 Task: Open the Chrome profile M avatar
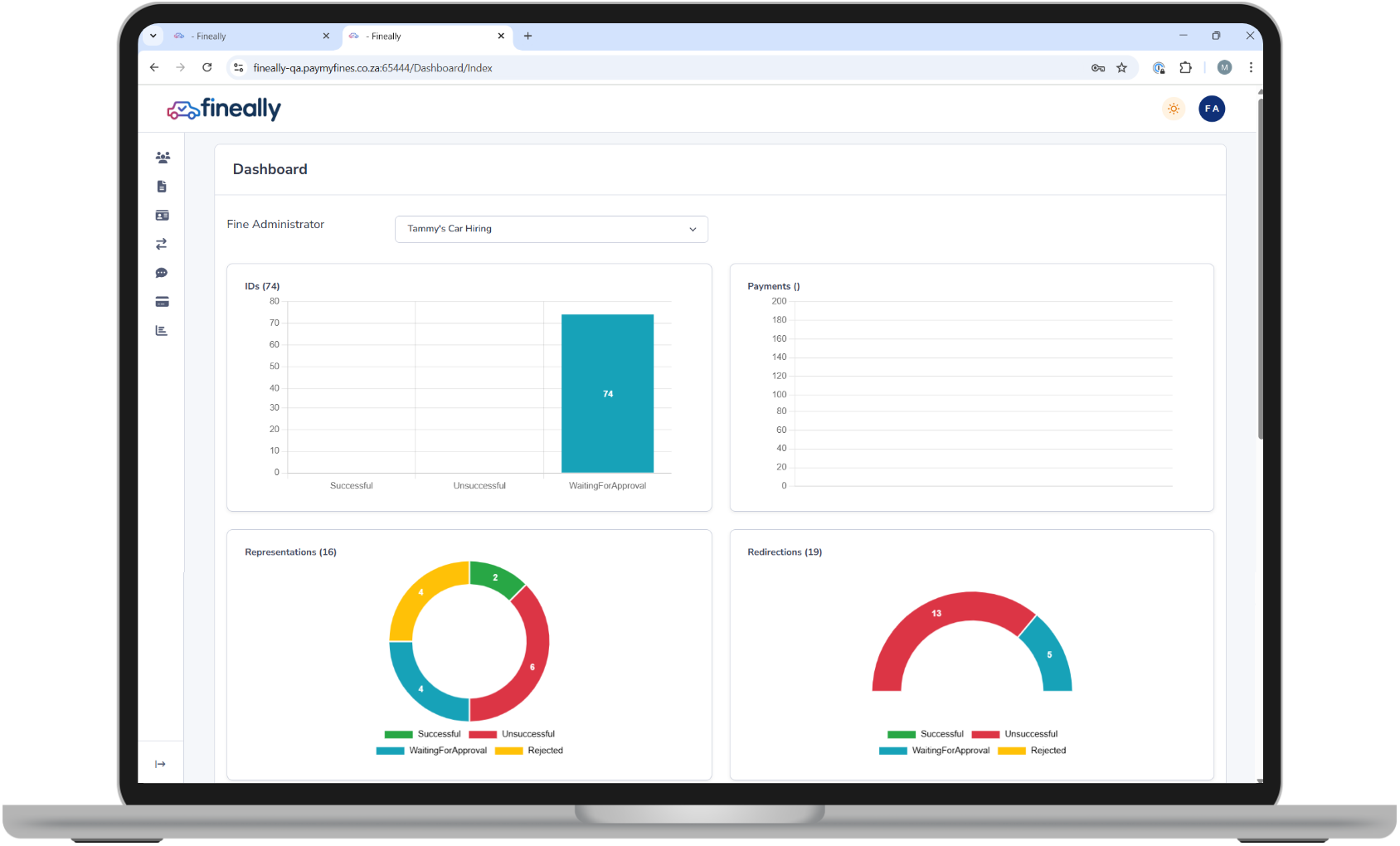click(x=1224, y=68)
